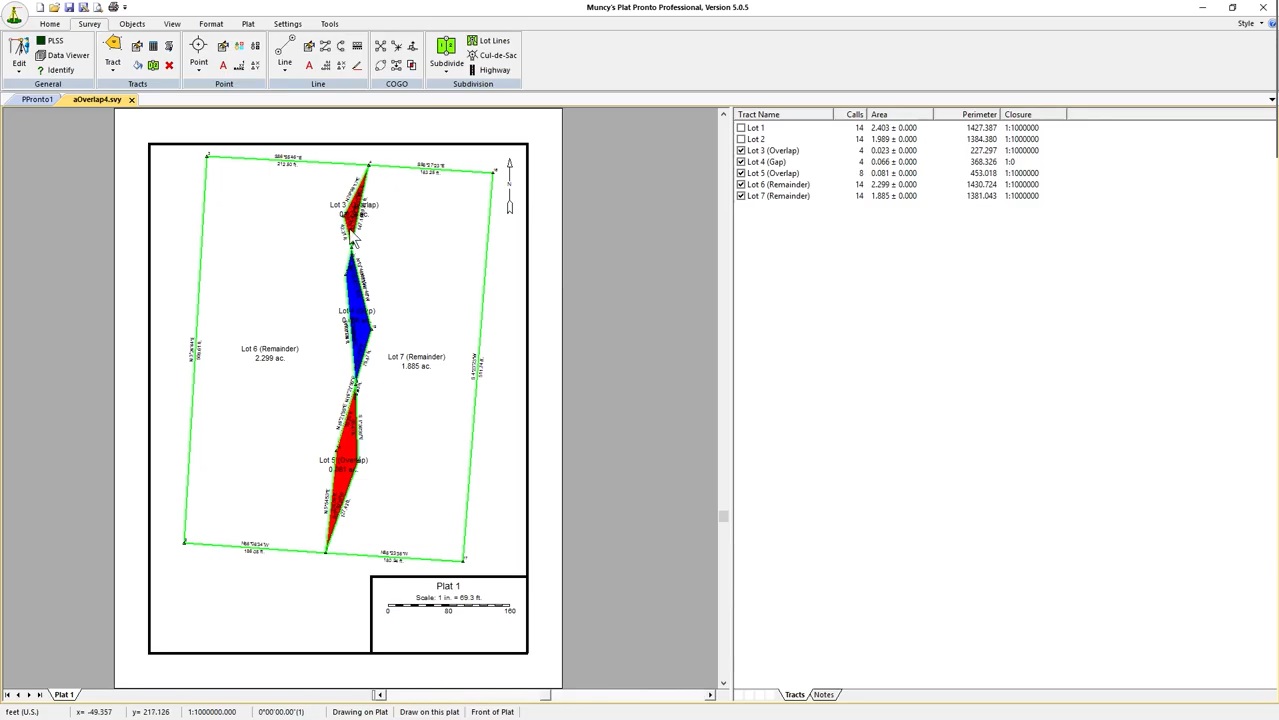Uncheck the Lot 4 (Gap) checkbox
This screenshot has height=720, width=1279.
pyautogui.click(x=741, y=162)
